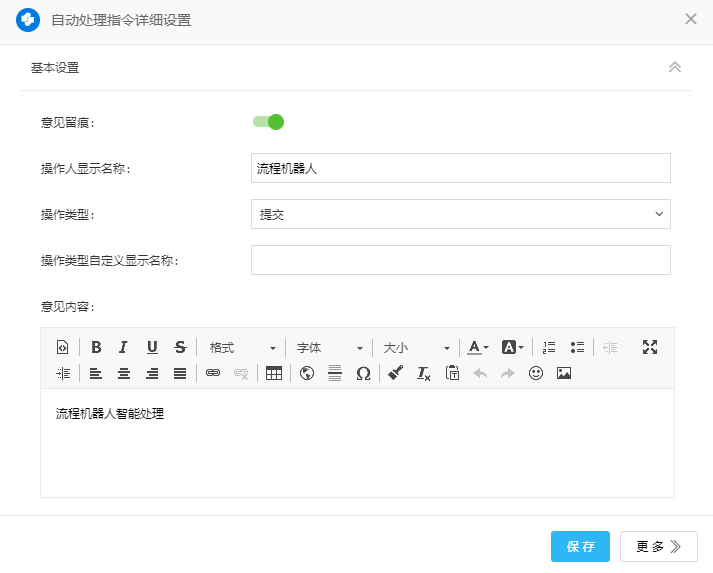
Task: Collapse the 基本设置 section
Action: pyautogui.click(x=674, y=67)
